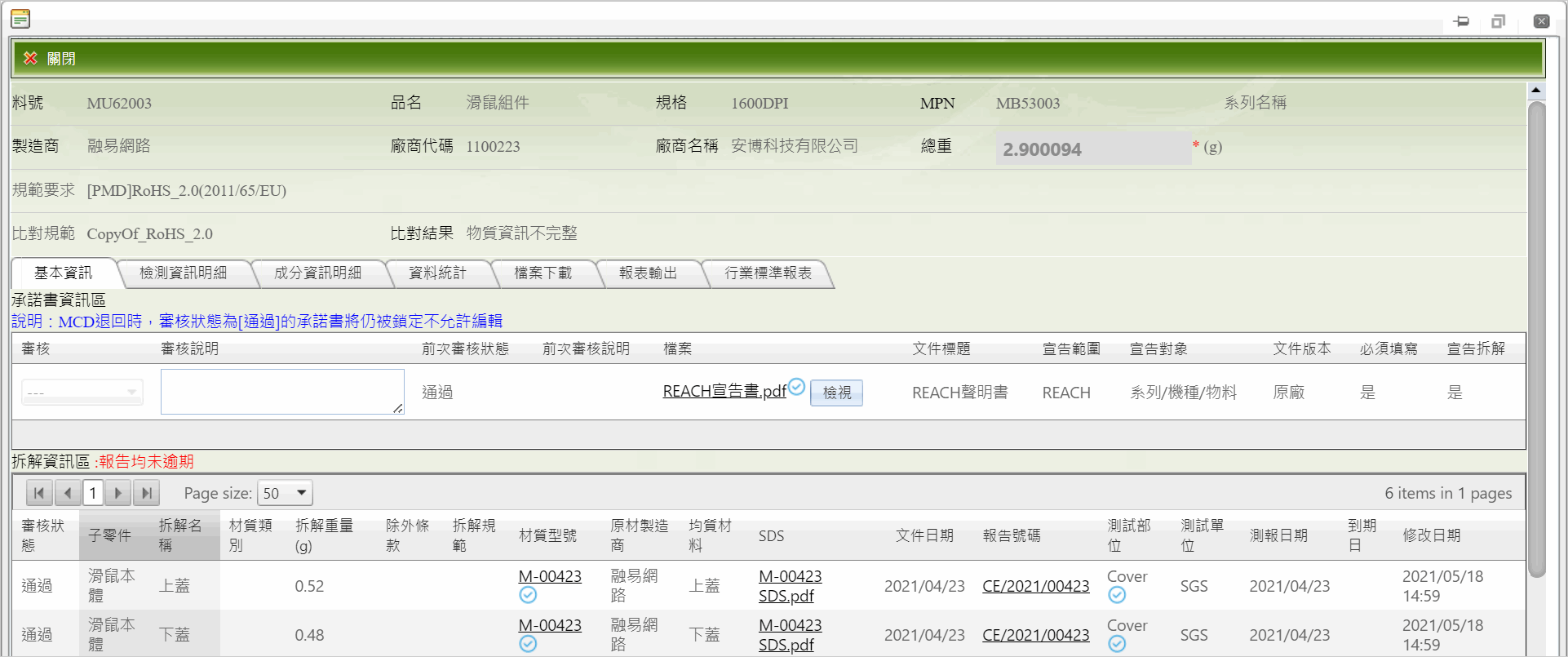
Task: Click the 檢視 view button
Action: (x=837, y=393)
